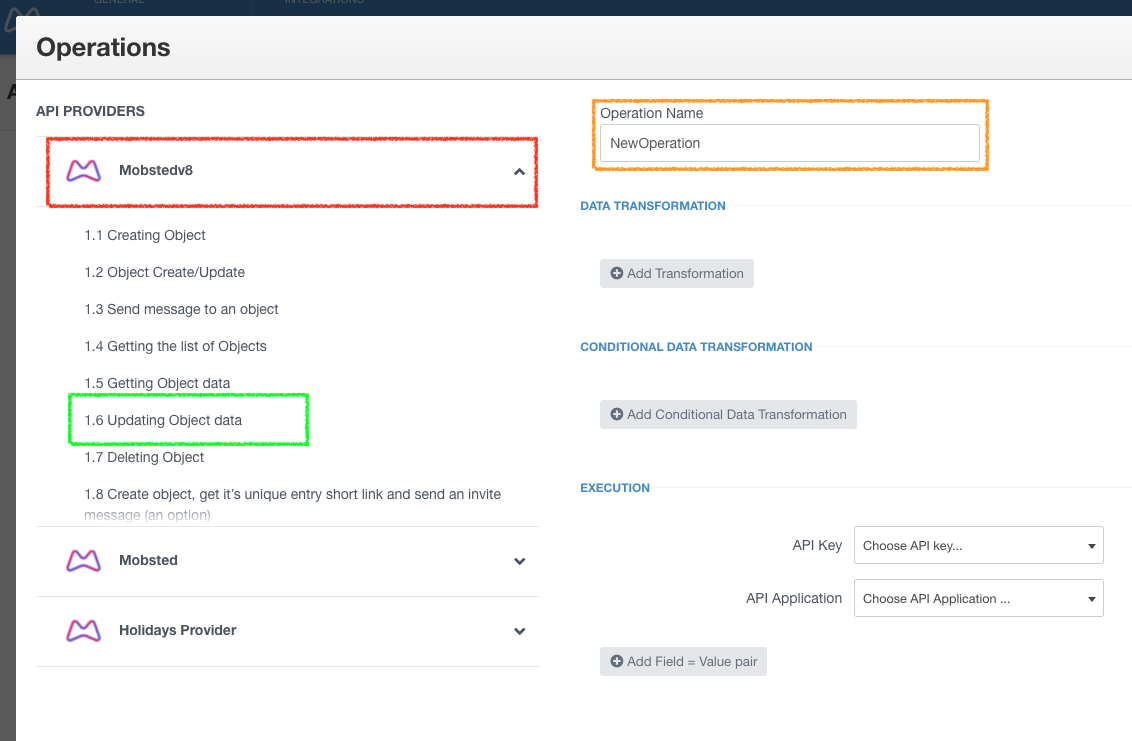Select 1.1 Creating Object operation

click(145, 235)
